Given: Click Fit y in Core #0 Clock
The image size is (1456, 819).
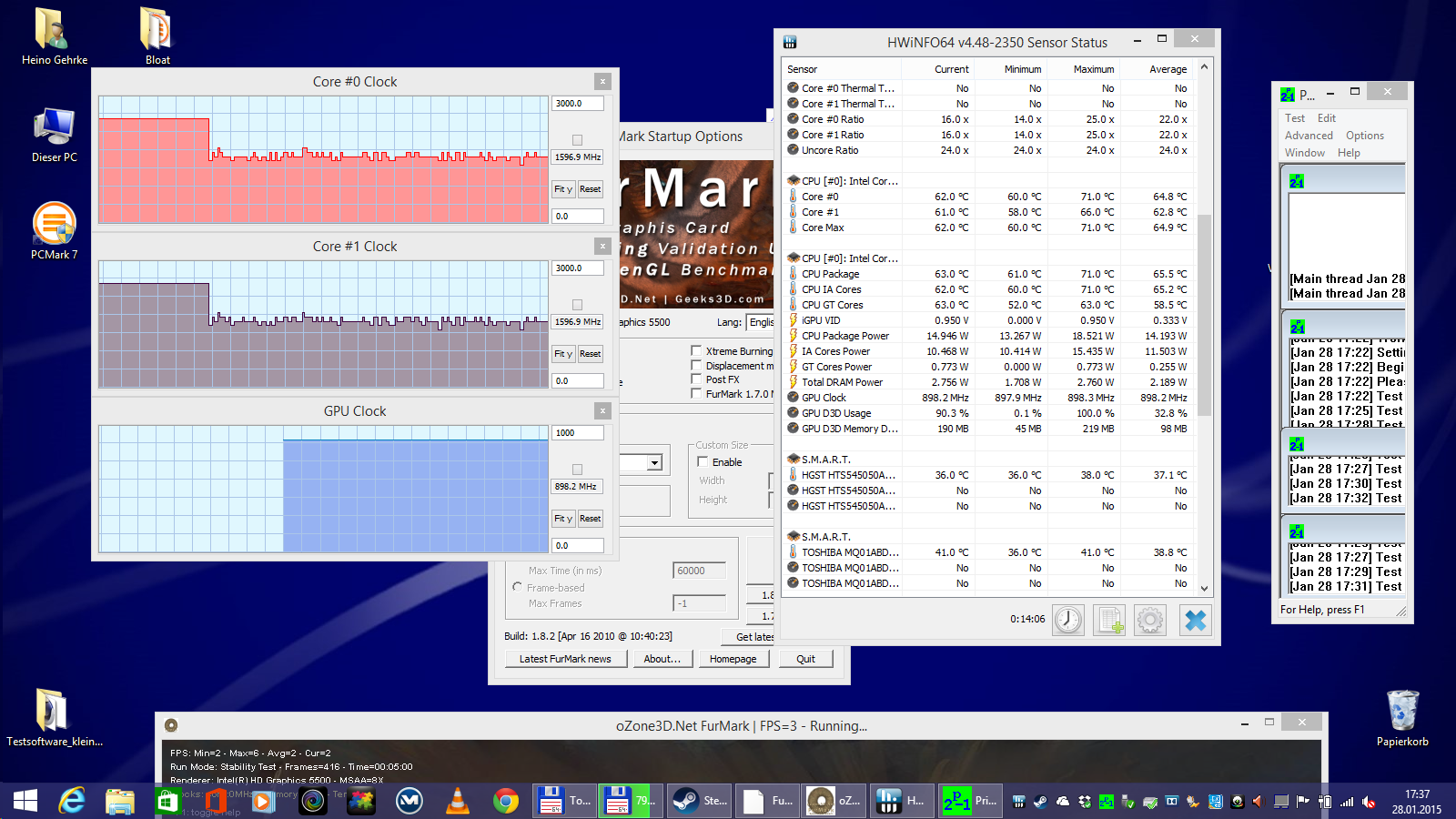Looking at the screenshot, I should click(563, 189).
